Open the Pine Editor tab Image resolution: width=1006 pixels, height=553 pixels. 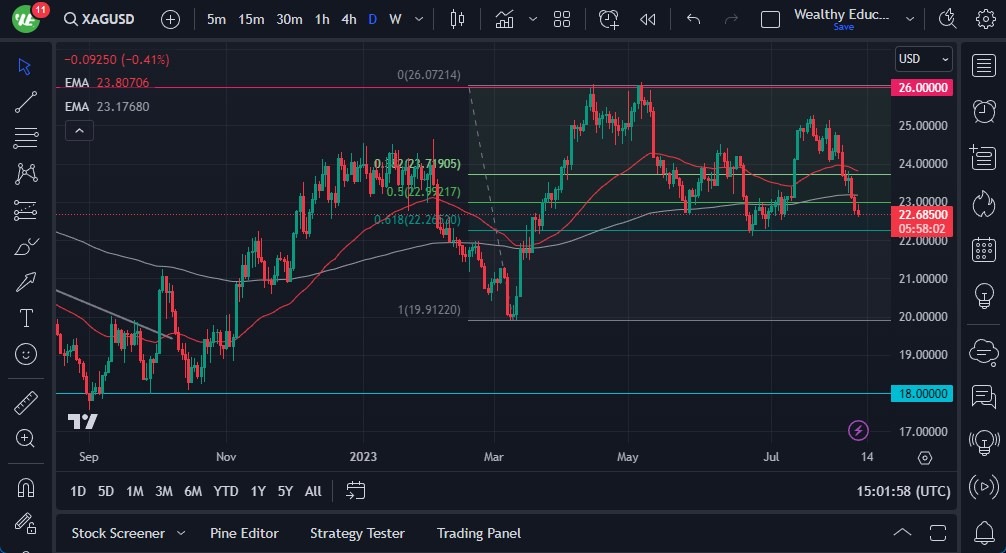click(x=244, y=533)
